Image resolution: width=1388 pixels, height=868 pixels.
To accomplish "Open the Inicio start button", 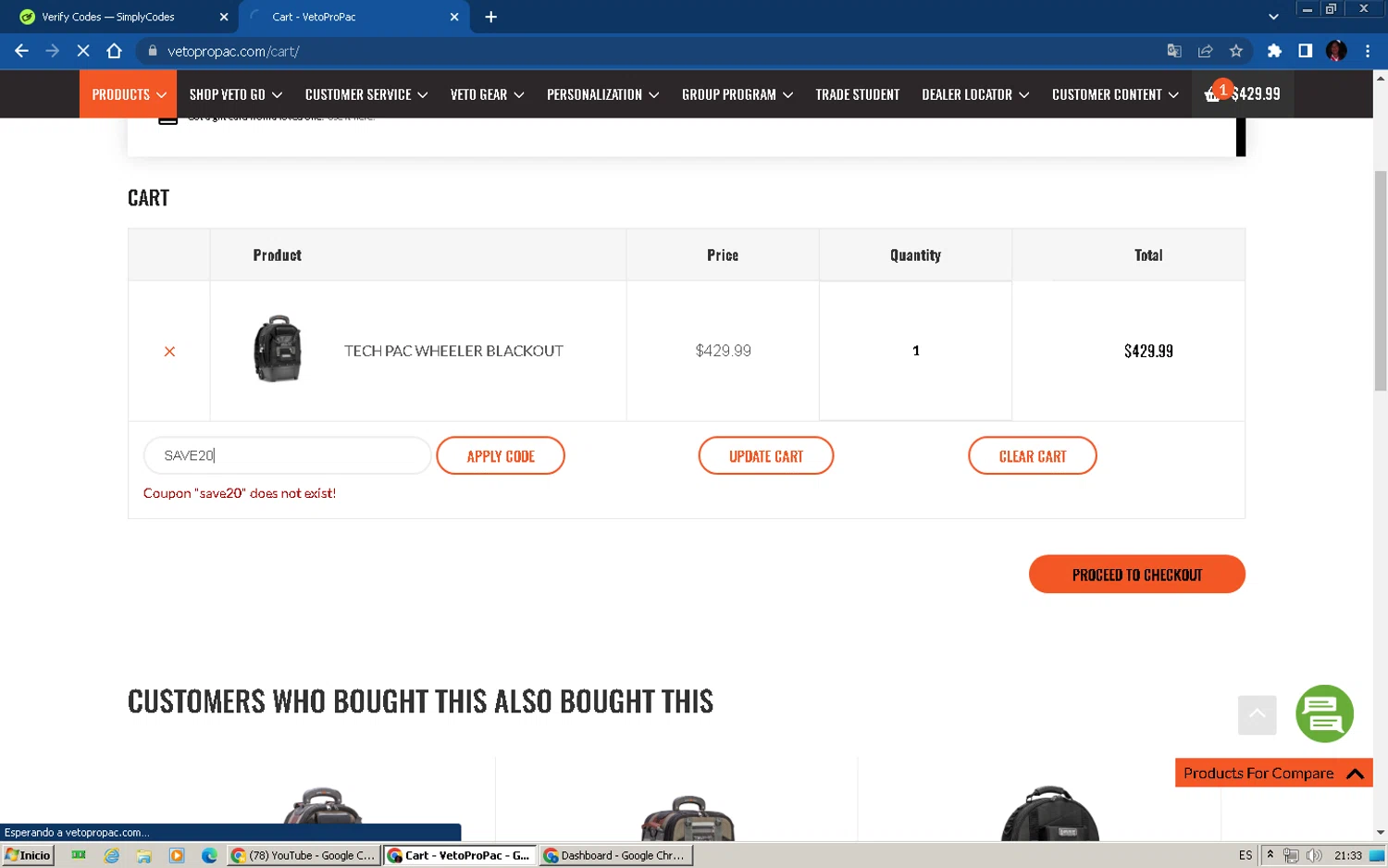I will point(28,855).
